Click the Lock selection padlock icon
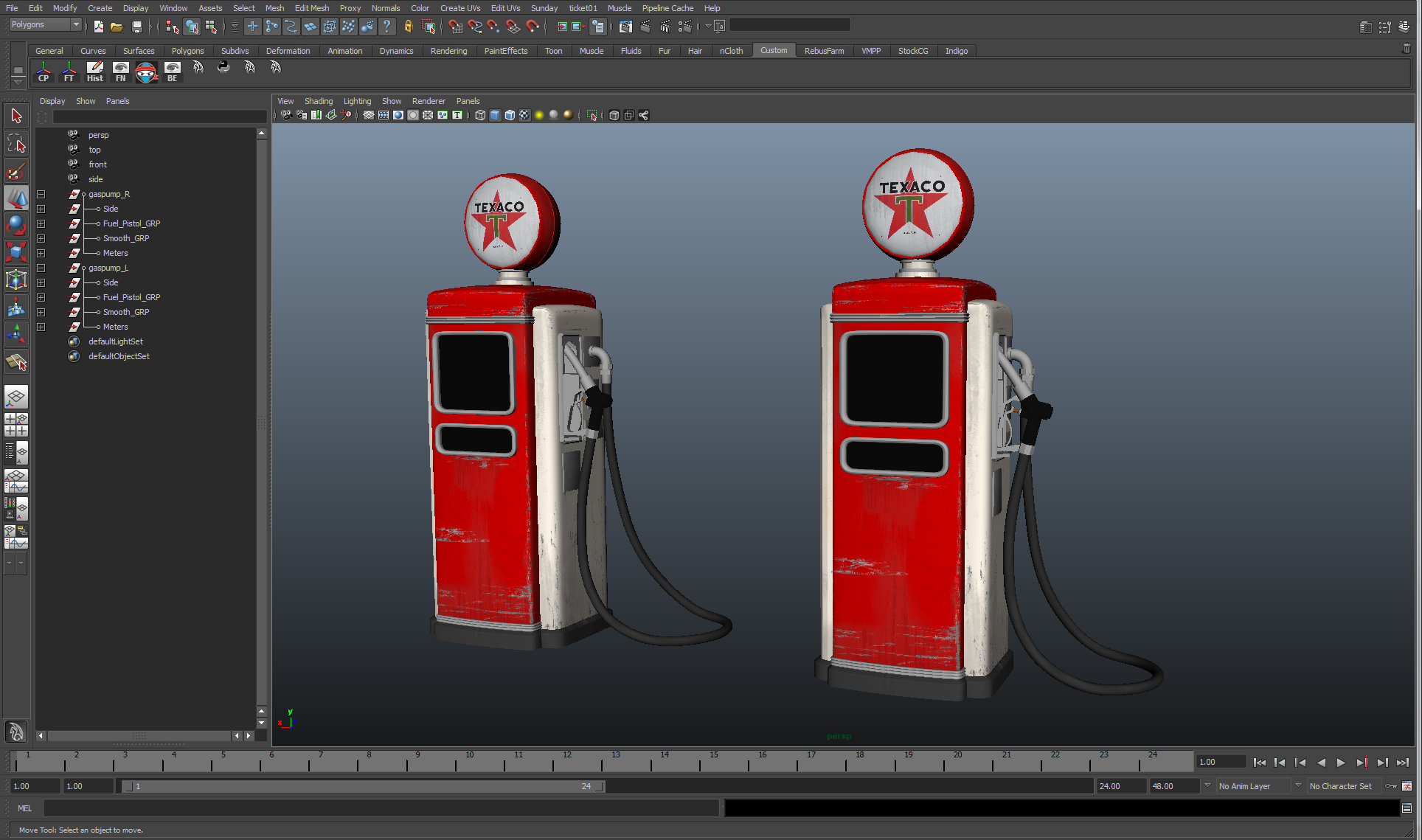The image size is (1422, 840). point(409,27)
